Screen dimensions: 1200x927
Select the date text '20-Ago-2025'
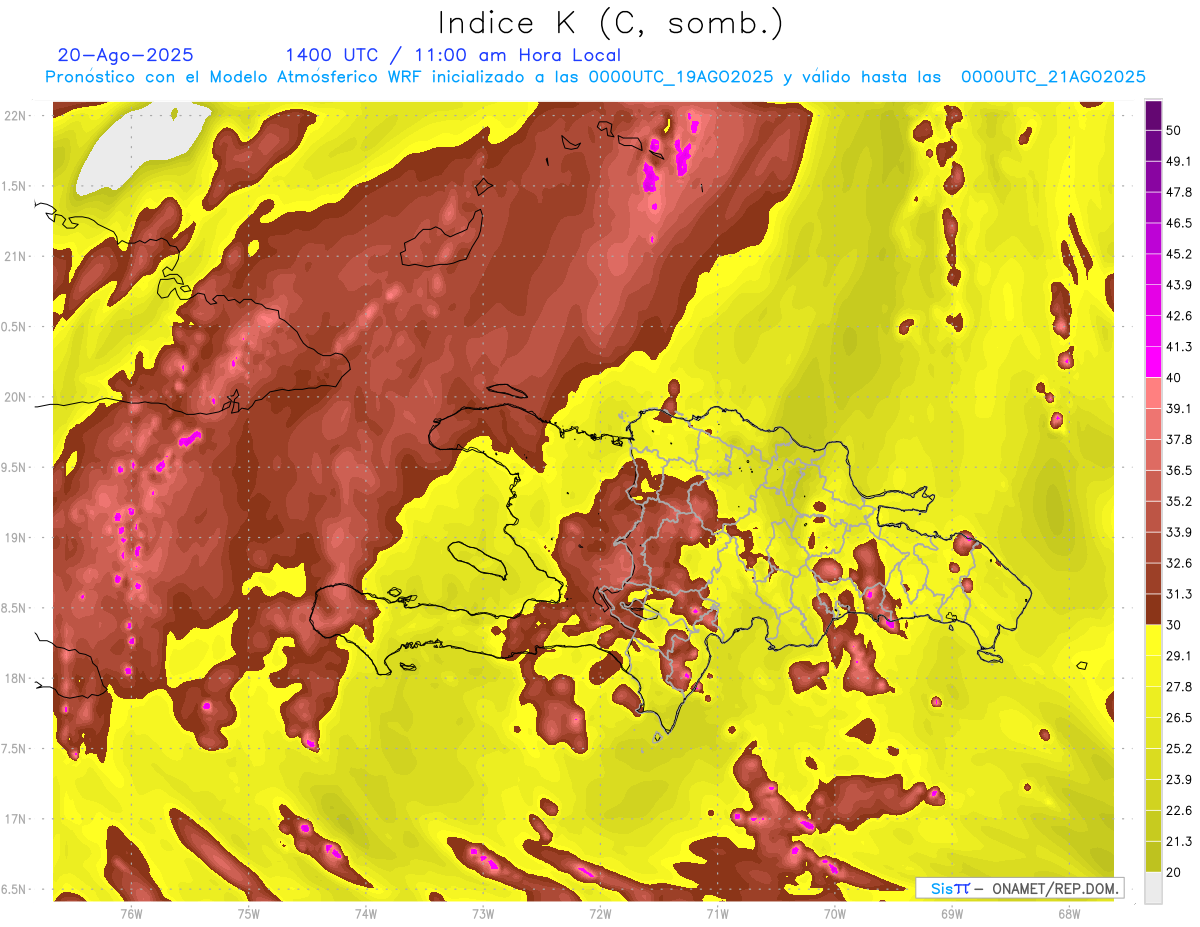(126, 55)
